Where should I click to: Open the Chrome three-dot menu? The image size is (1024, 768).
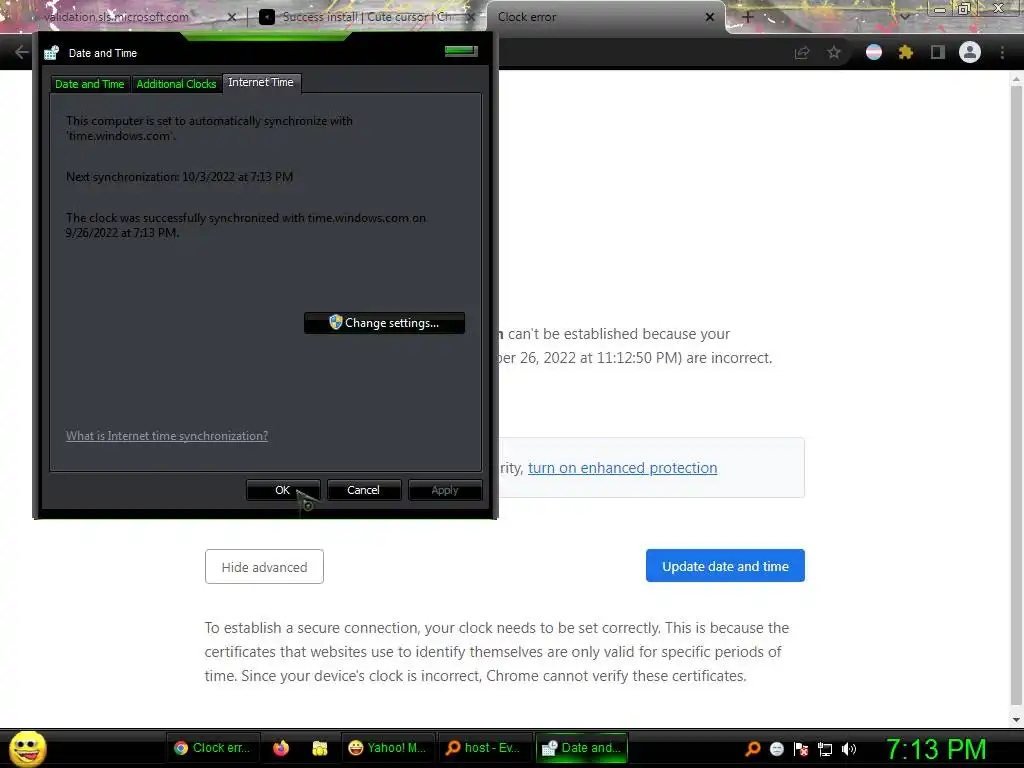1002,52
